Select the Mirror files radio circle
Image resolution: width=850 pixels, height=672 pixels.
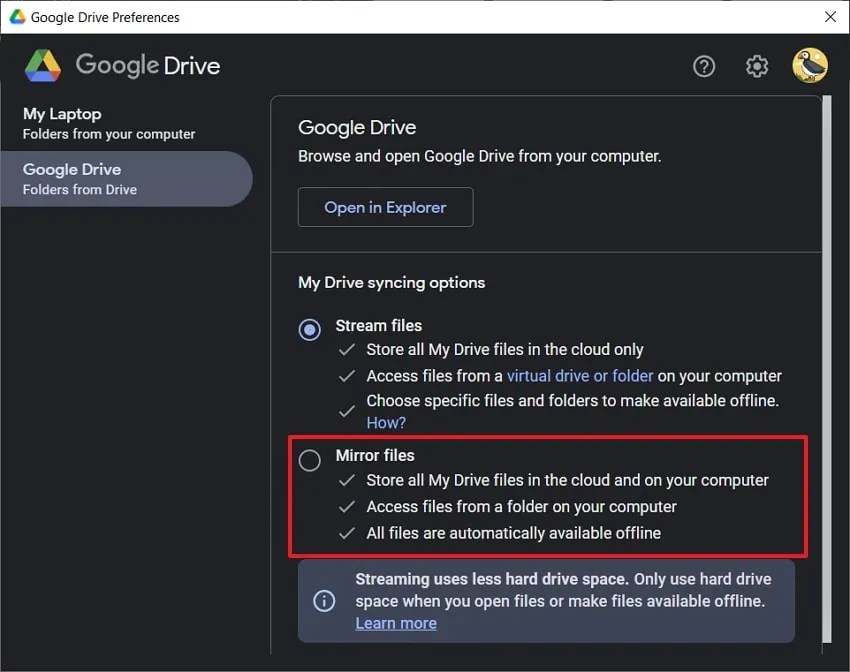pos(309,460)
